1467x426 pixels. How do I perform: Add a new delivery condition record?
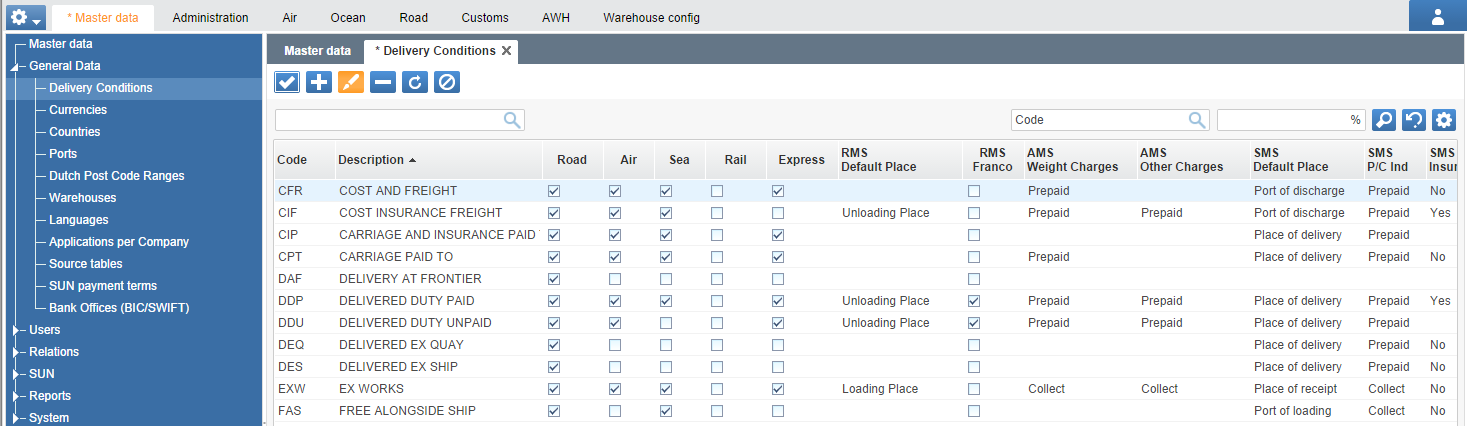[319, 82]
